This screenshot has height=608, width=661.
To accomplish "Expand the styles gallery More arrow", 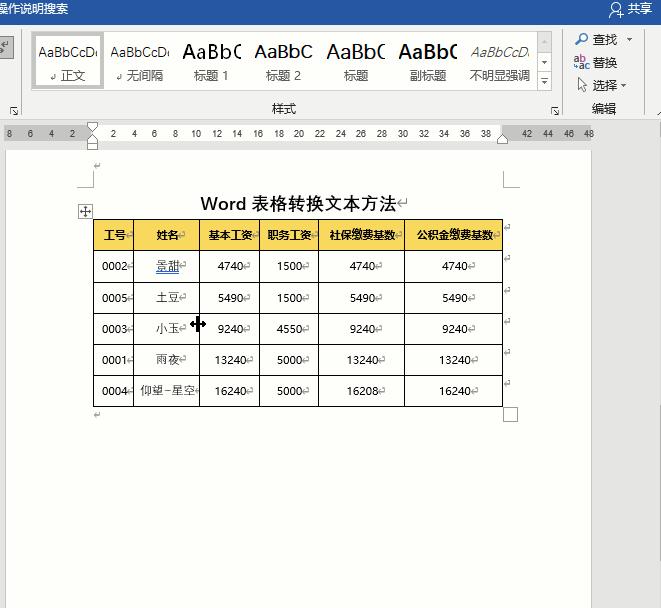I will (544, 81).
